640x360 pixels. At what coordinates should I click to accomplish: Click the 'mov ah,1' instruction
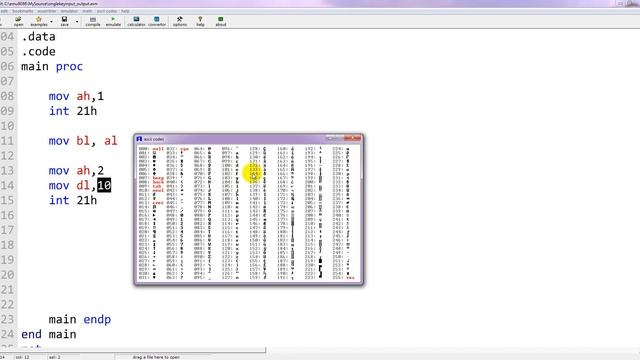(x=76, y=96)
